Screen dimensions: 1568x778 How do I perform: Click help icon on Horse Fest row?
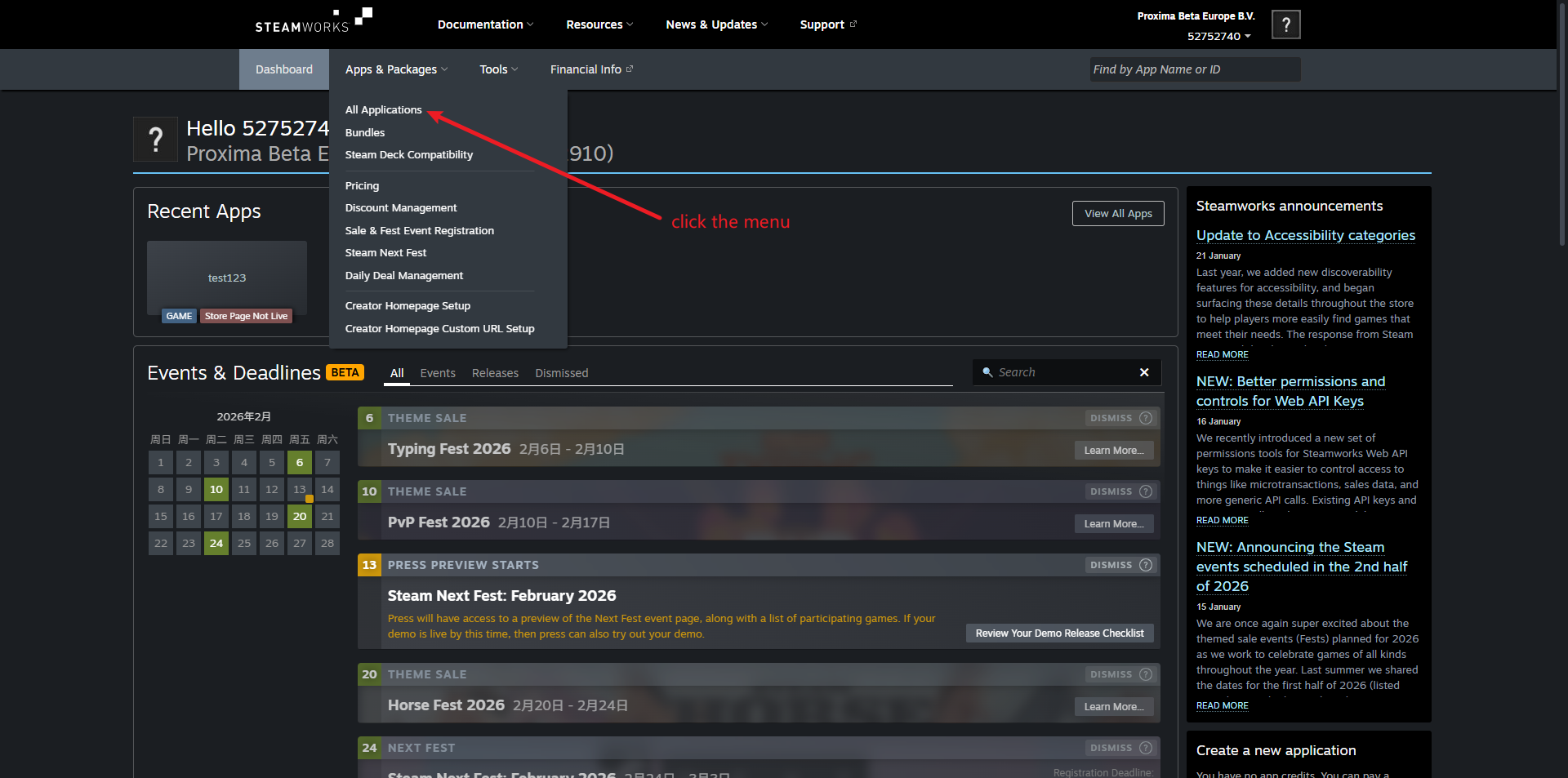point(1146,674)
